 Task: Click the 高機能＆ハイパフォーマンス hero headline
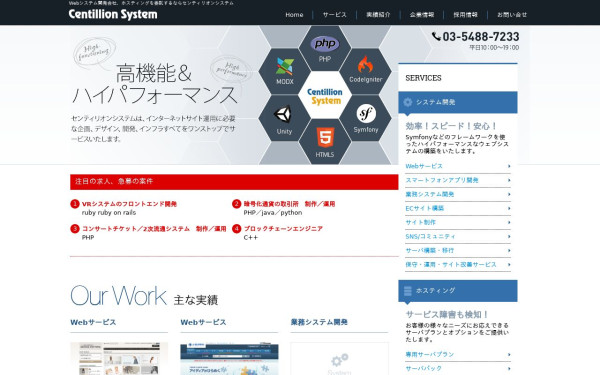pos(155,84)
